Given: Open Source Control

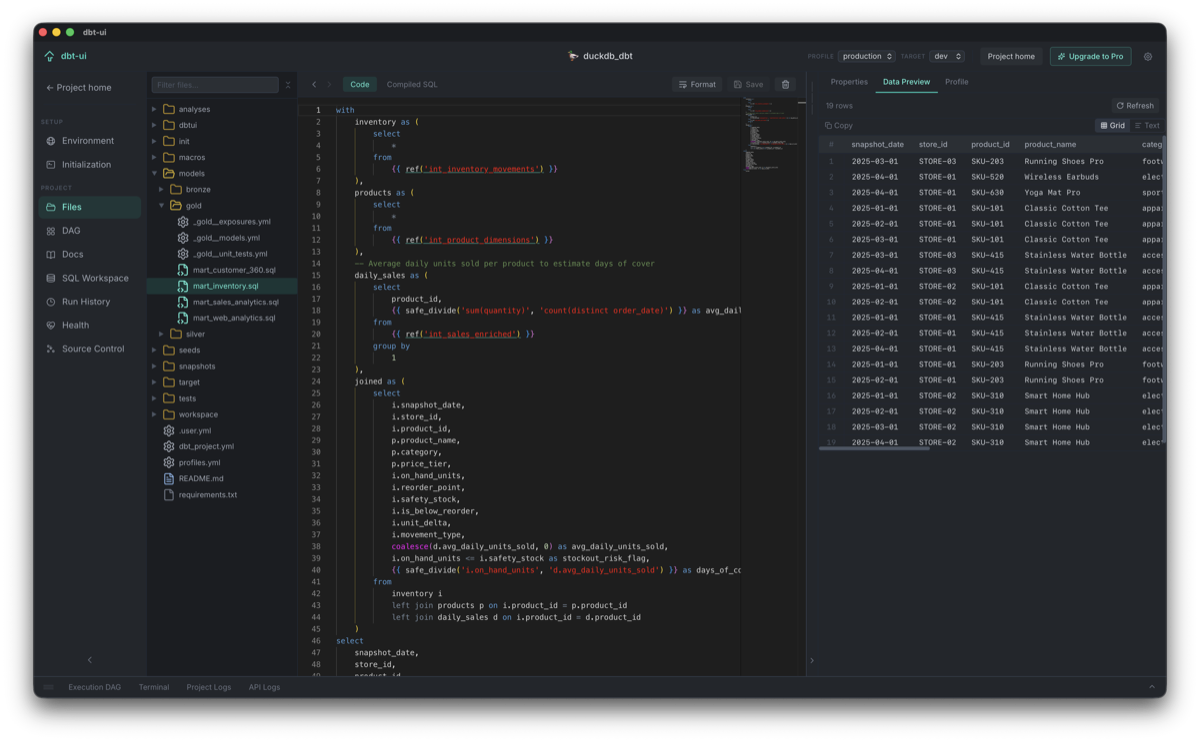Looking at the screenshot, I should click(90, 349).
